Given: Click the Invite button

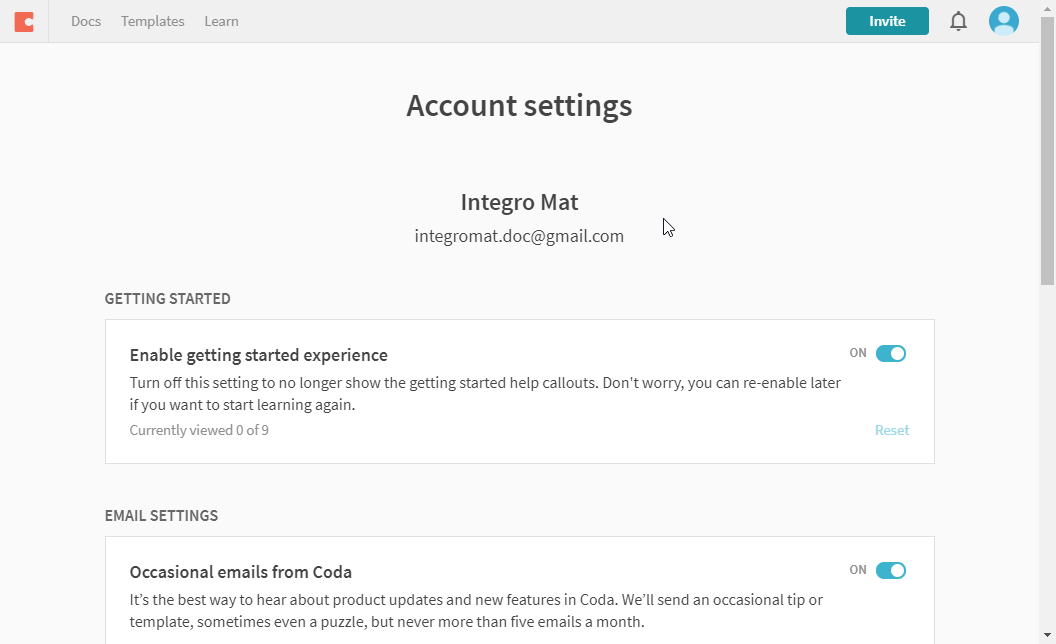Looking at the screenshot, I should (x=887, y=21).
